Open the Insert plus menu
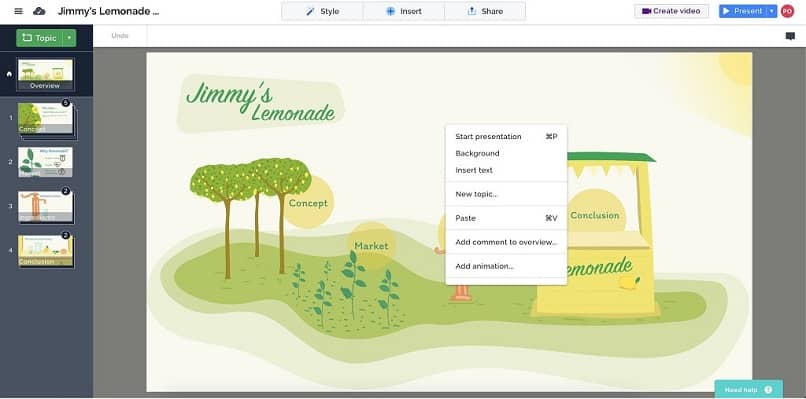Image resolution: width=806 pixels, height=399 pixels. click(x=404, y=11)
